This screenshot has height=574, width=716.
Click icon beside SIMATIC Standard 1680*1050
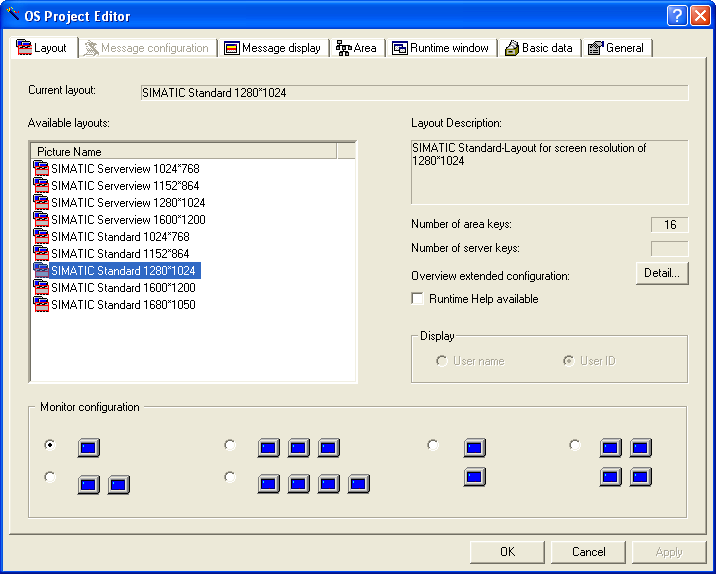[x=41, y=304]
